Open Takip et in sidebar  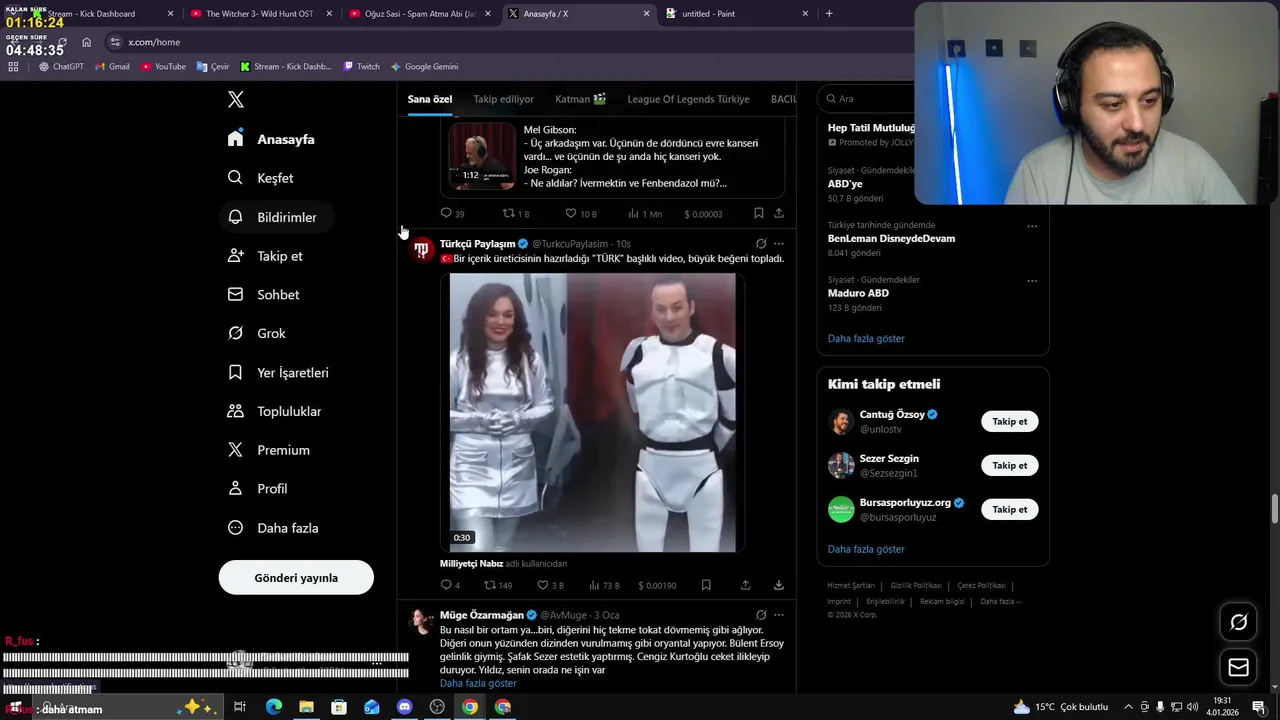coord(265,256)
